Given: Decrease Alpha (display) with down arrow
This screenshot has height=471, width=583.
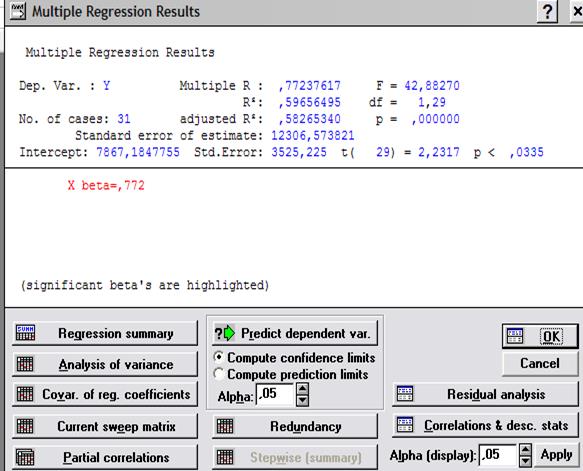Looking at the screenshot, I should point(525,461).
